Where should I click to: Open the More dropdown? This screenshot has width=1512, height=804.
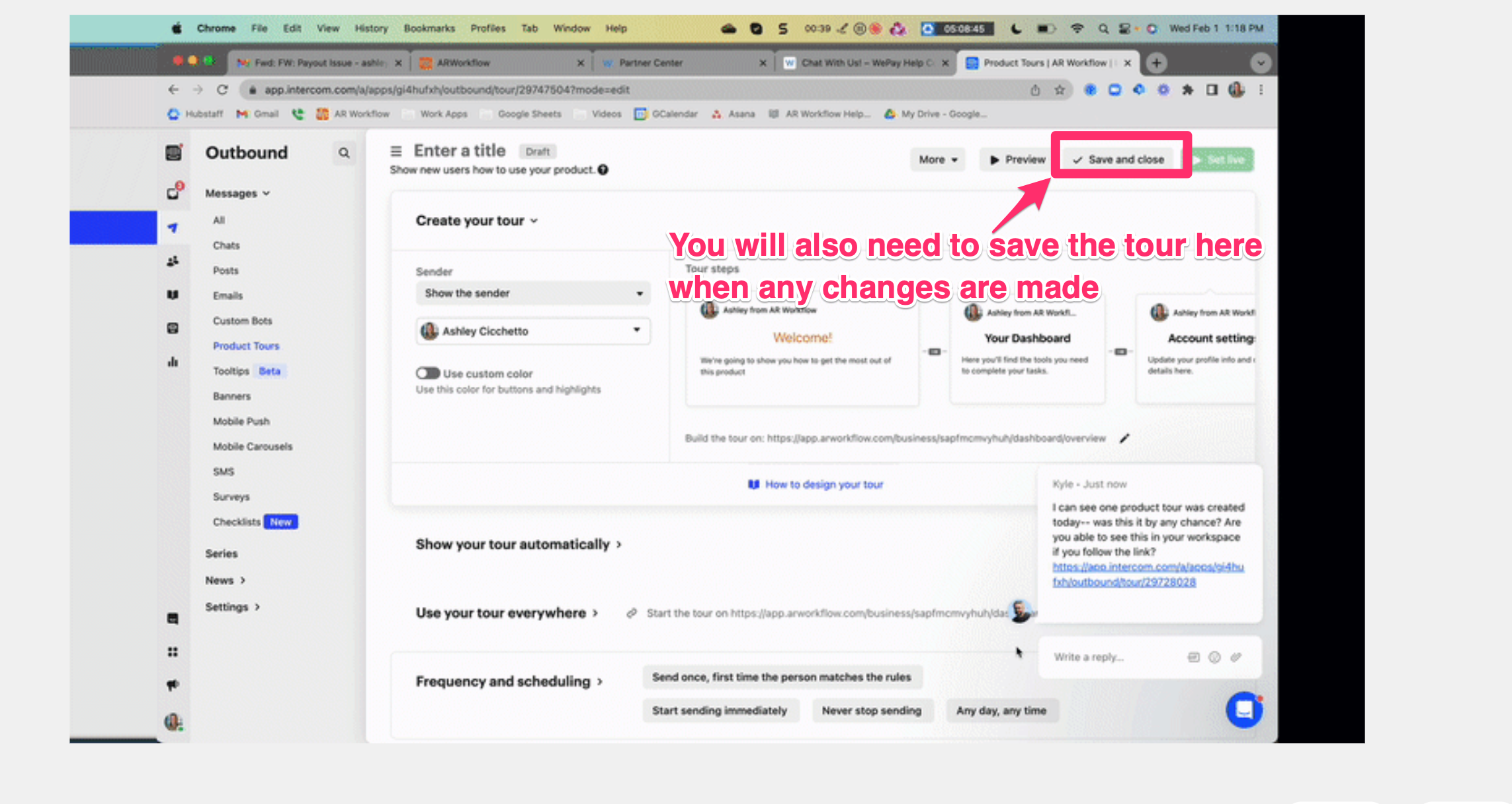pos(938,159)
